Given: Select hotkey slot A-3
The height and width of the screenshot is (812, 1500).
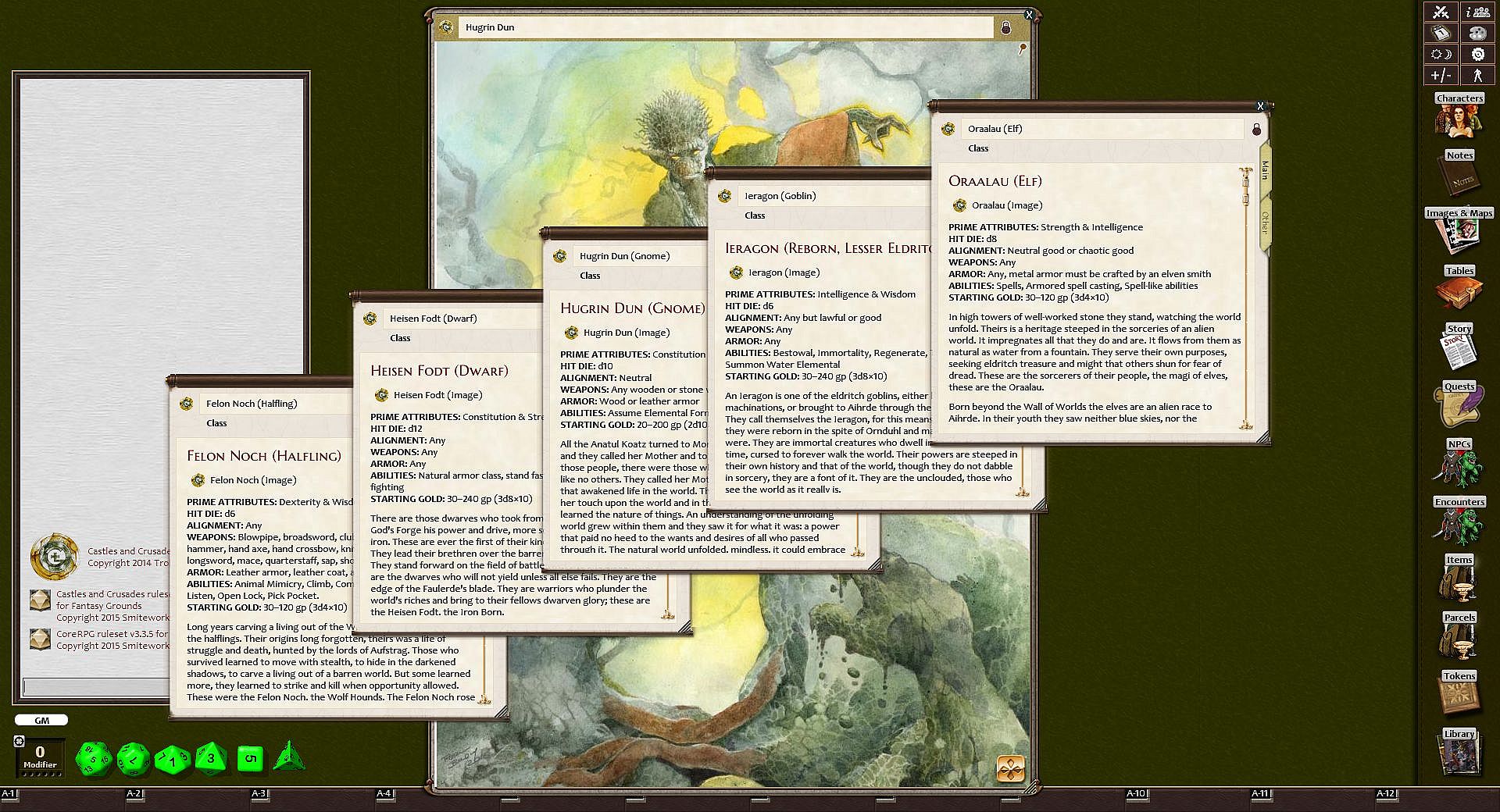Looking at the screenshot, I should [x=259, y=794].
